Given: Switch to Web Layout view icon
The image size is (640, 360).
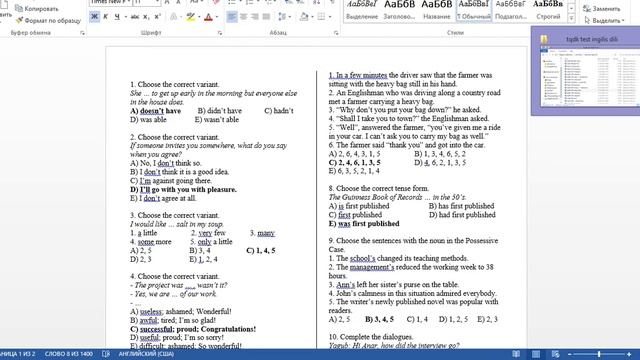Looking at the screenshot, I should [x=556, y=354].
